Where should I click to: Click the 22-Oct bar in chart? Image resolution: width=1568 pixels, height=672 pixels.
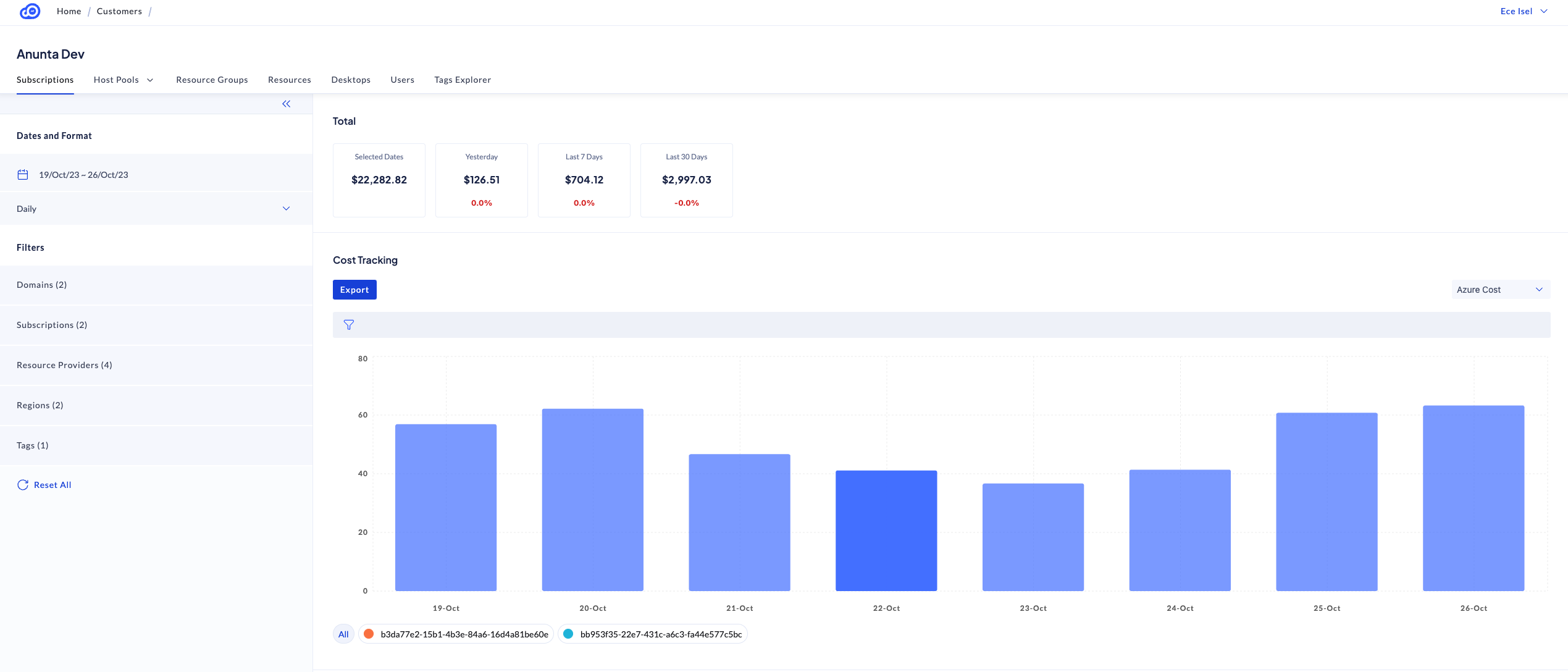(886, 530)
